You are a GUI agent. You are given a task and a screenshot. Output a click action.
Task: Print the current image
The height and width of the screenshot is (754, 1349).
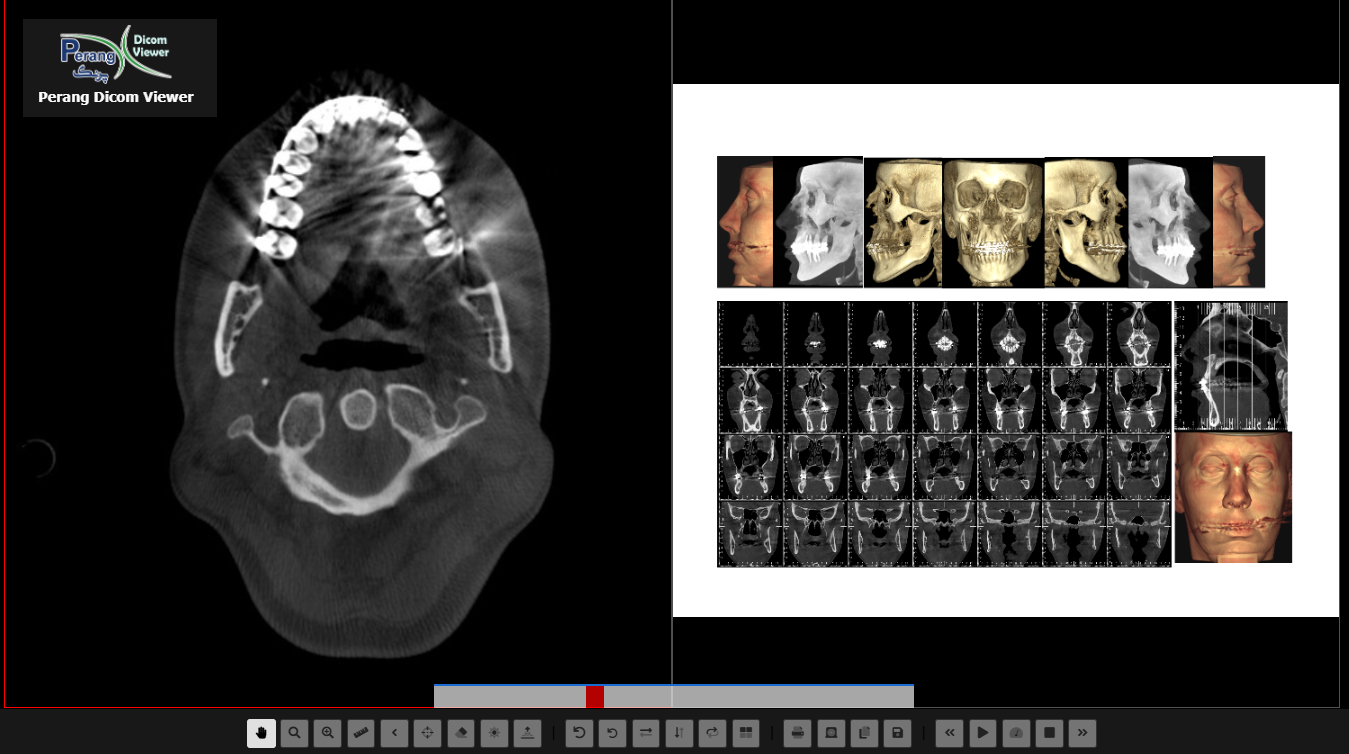pos(797,733)
